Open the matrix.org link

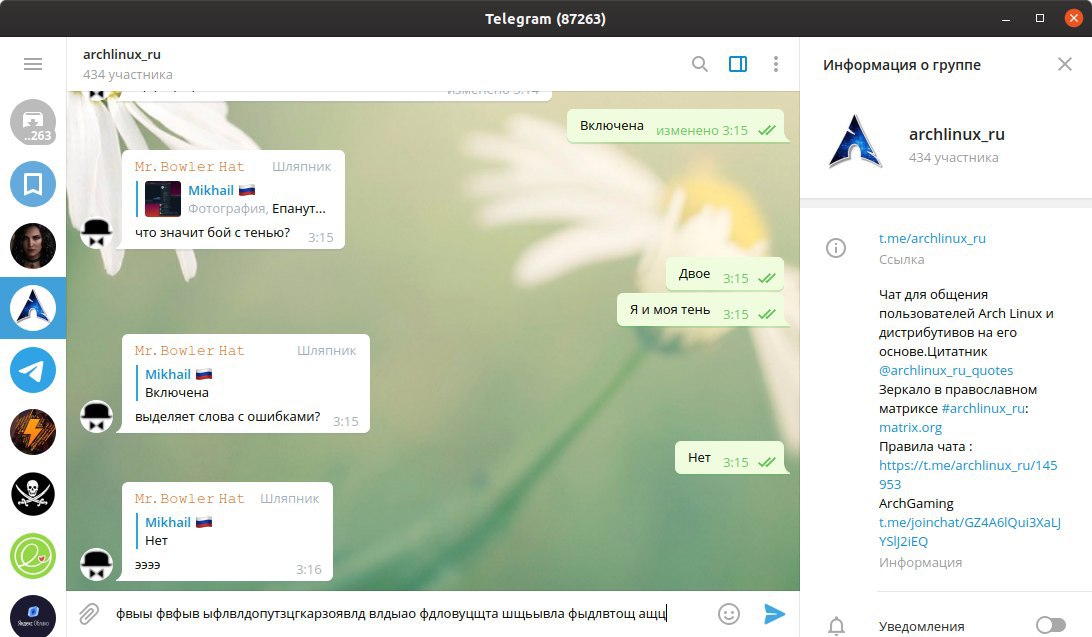pyautogui.click(x=910, y=427)
